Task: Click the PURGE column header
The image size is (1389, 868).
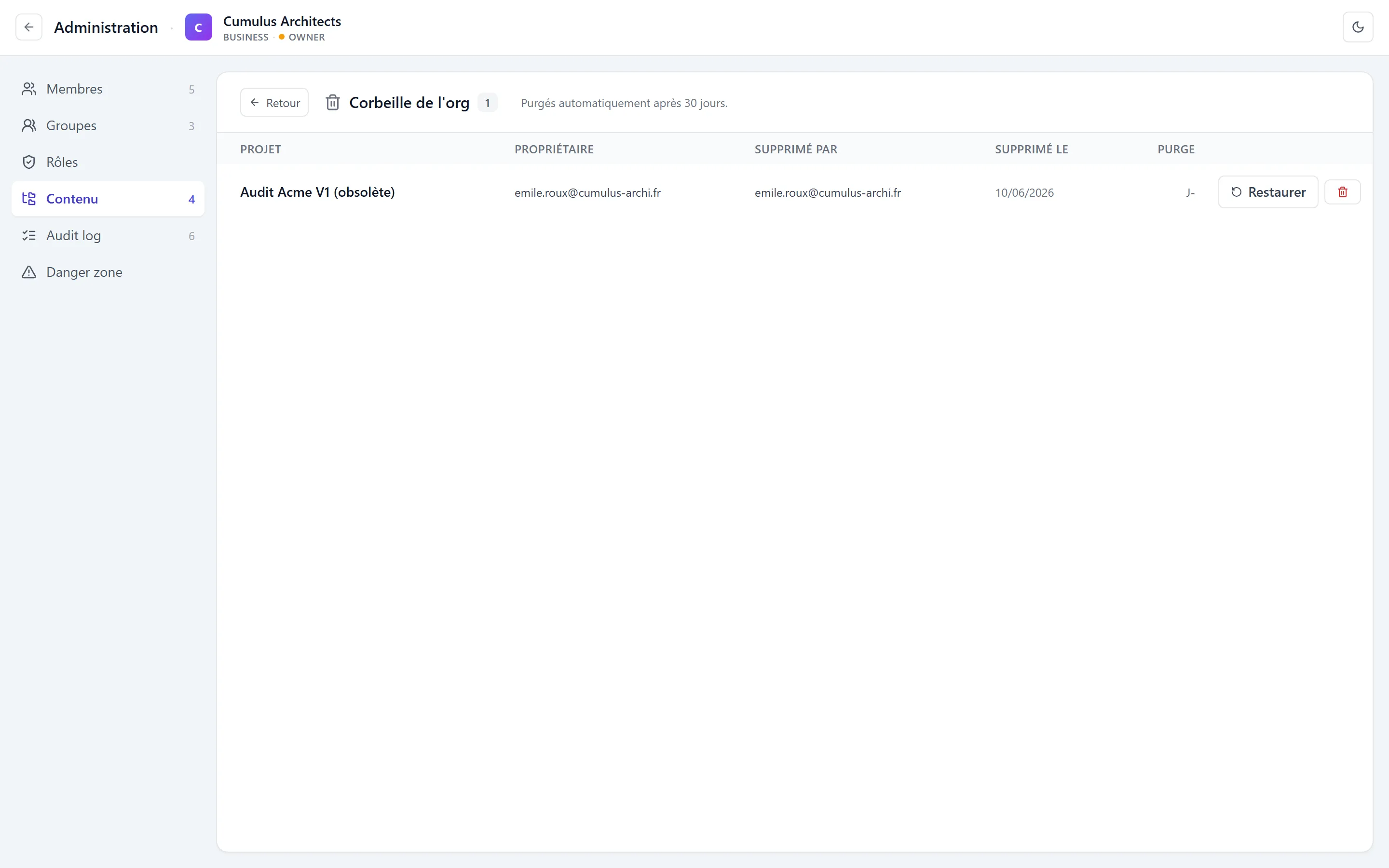Action: pyautogui.click(x=1176, y=149)
